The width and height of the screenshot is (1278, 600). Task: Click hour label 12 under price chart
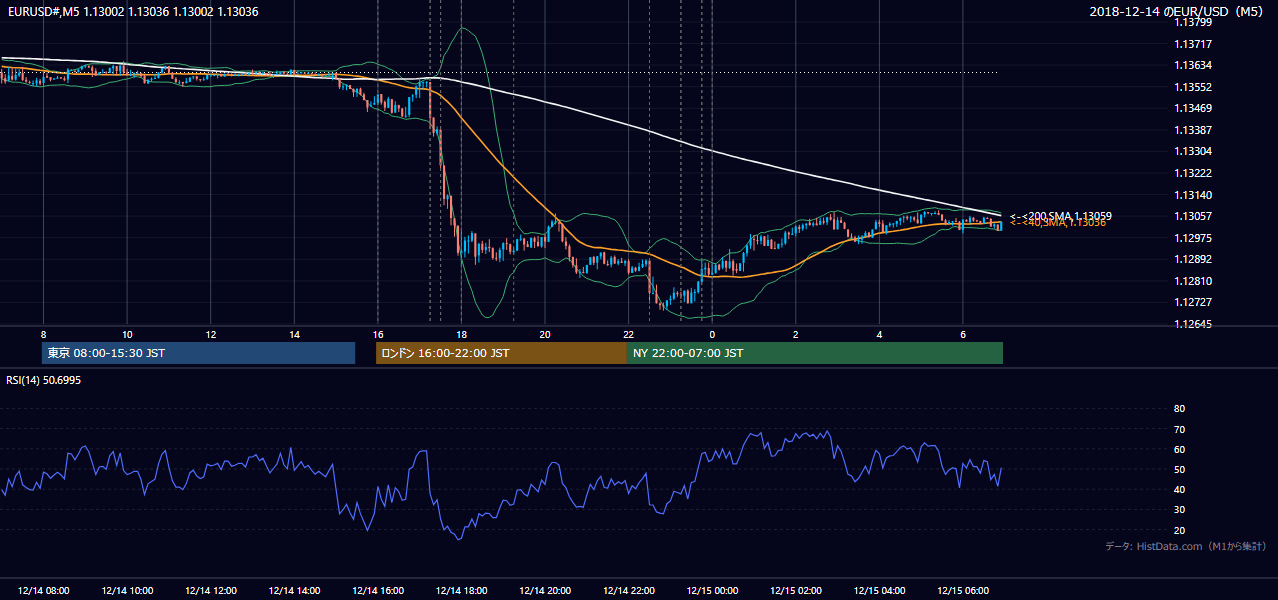[x=211, y=334]
